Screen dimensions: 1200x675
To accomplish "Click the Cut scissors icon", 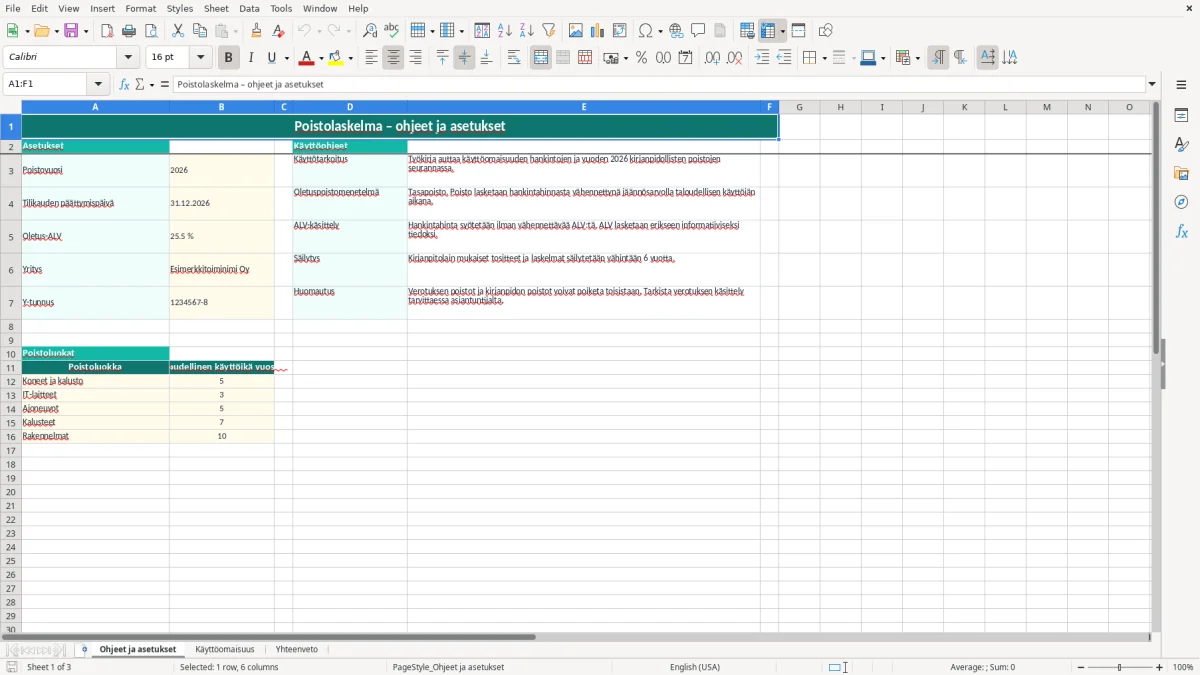I will (x=178, y=31).
